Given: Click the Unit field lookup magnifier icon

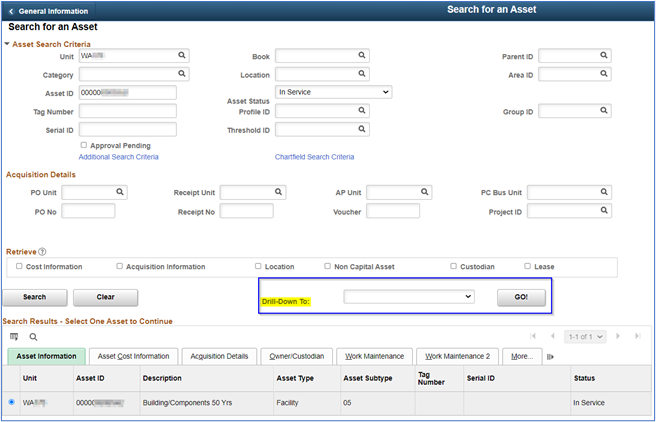Looking at the screenshot, I should pos(182,57).
